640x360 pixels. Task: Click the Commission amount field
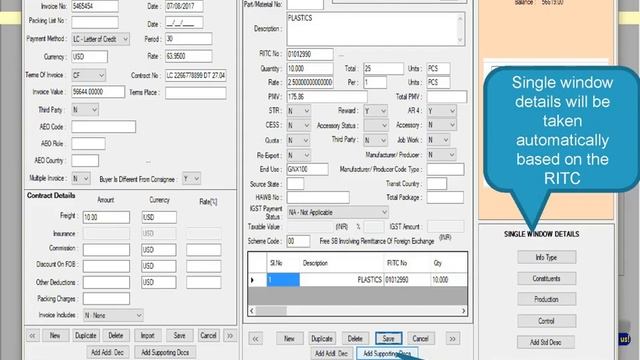[x=107, y=249]
